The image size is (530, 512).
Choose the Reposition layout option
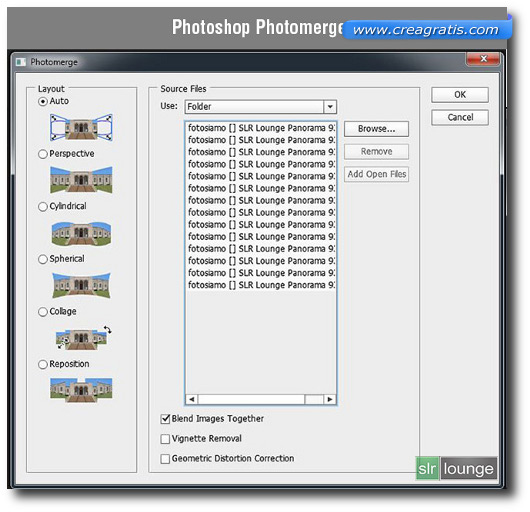43,364
